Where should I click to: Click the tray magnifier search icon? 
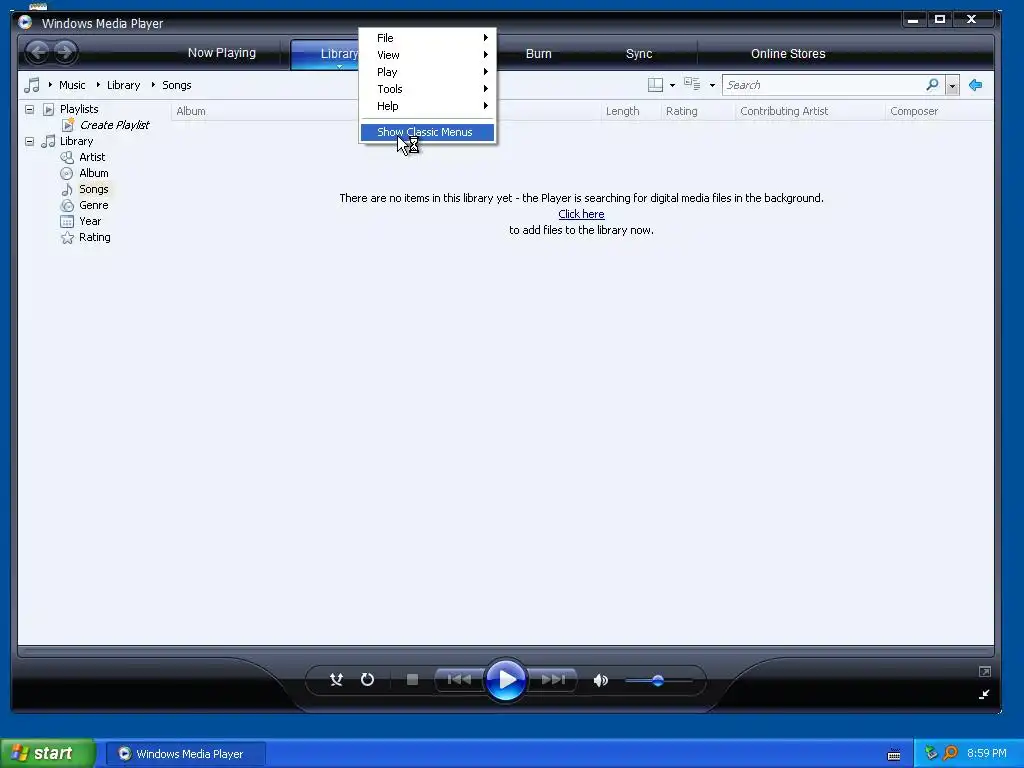[951, 753]
